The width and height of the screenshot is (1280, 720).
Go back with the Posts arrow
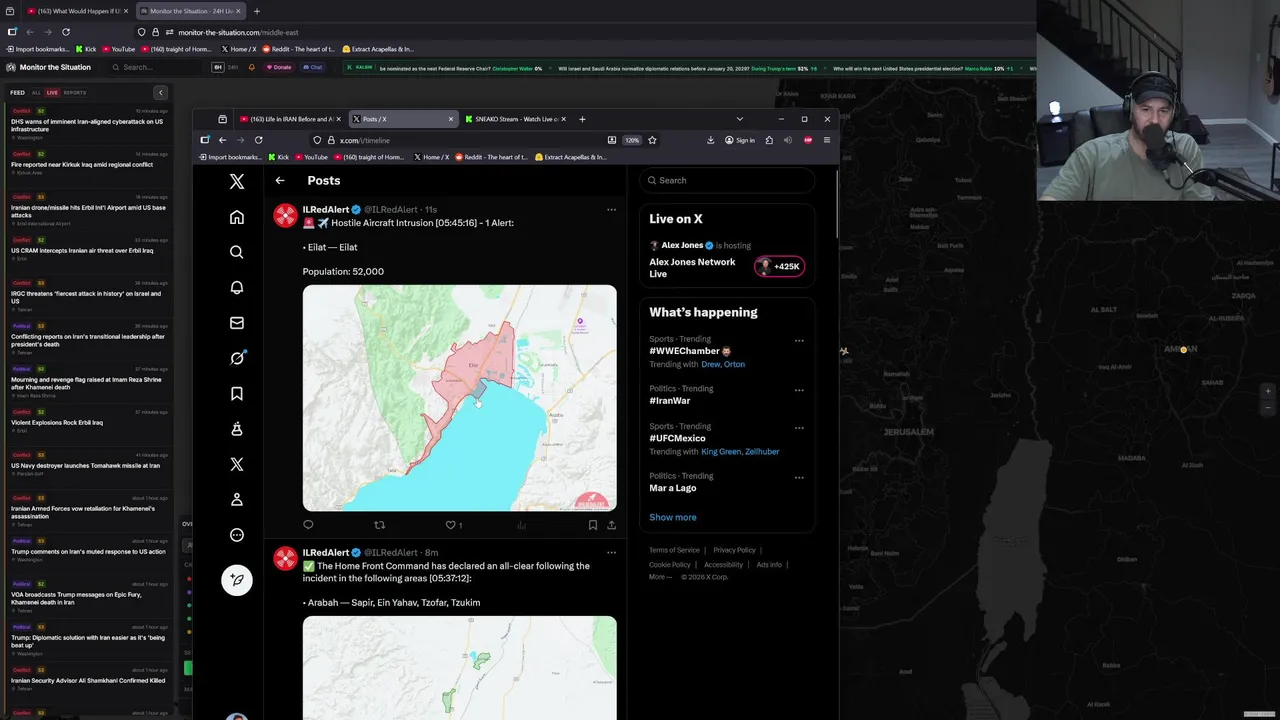(x=280, y=181)
